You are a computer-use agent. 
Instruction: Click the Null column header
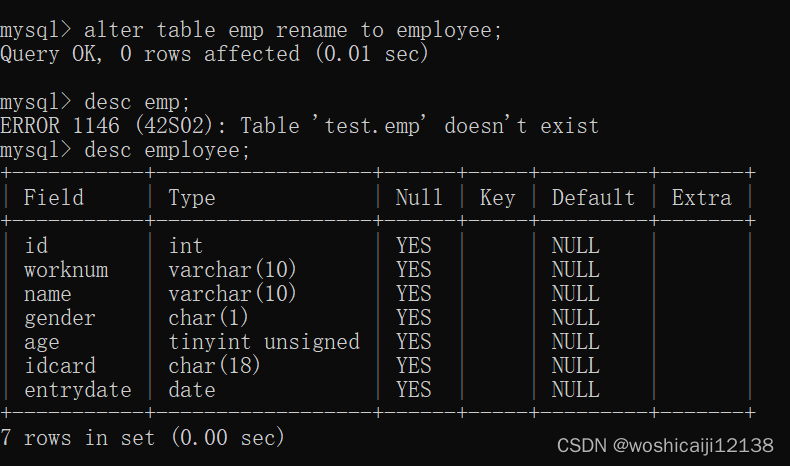419,197
